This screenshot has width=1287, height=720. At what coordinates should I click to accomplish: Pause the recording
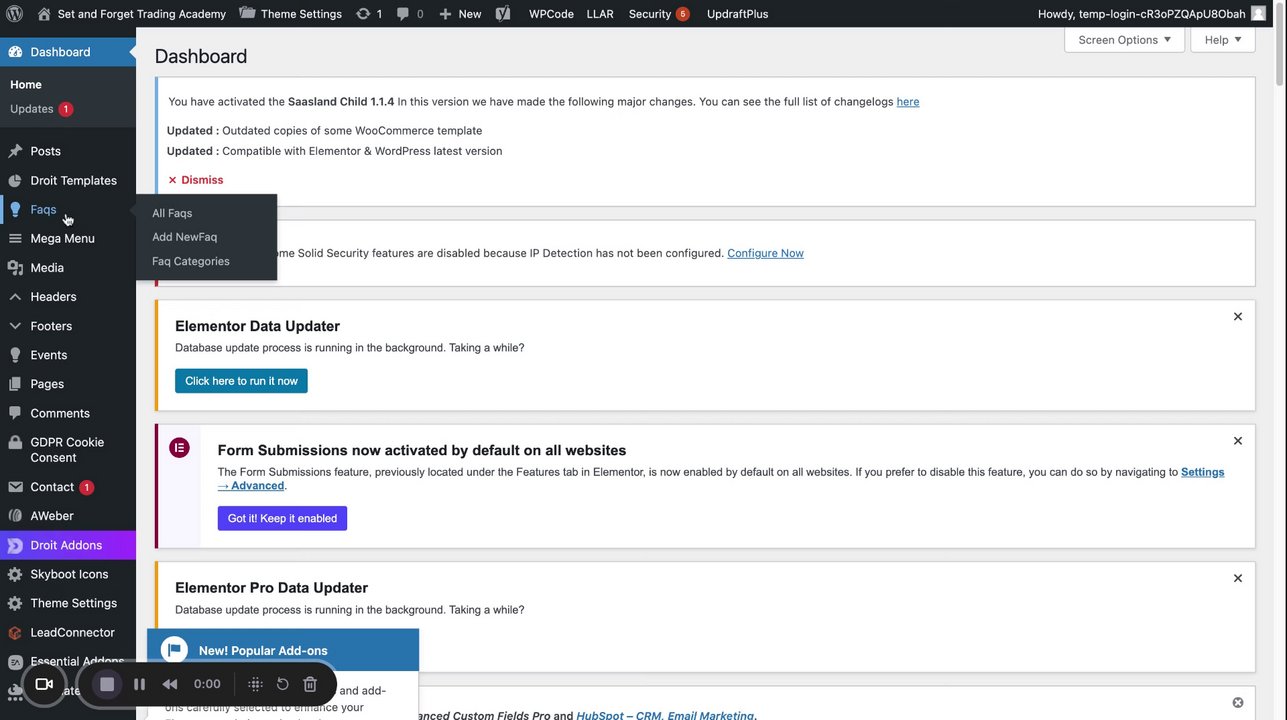(x=140, y=684)
